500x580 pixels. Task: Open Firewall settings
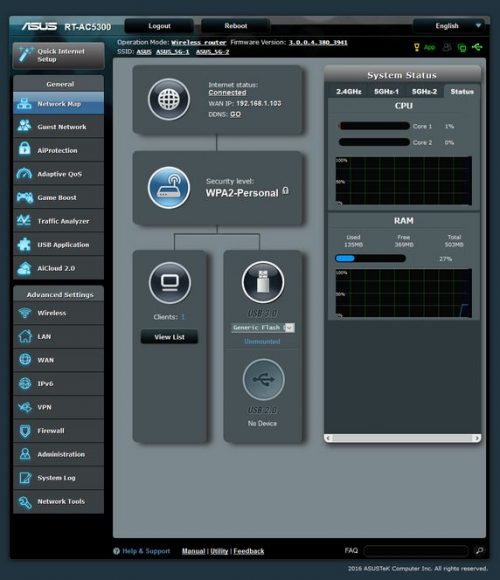[x=58, y=431]
